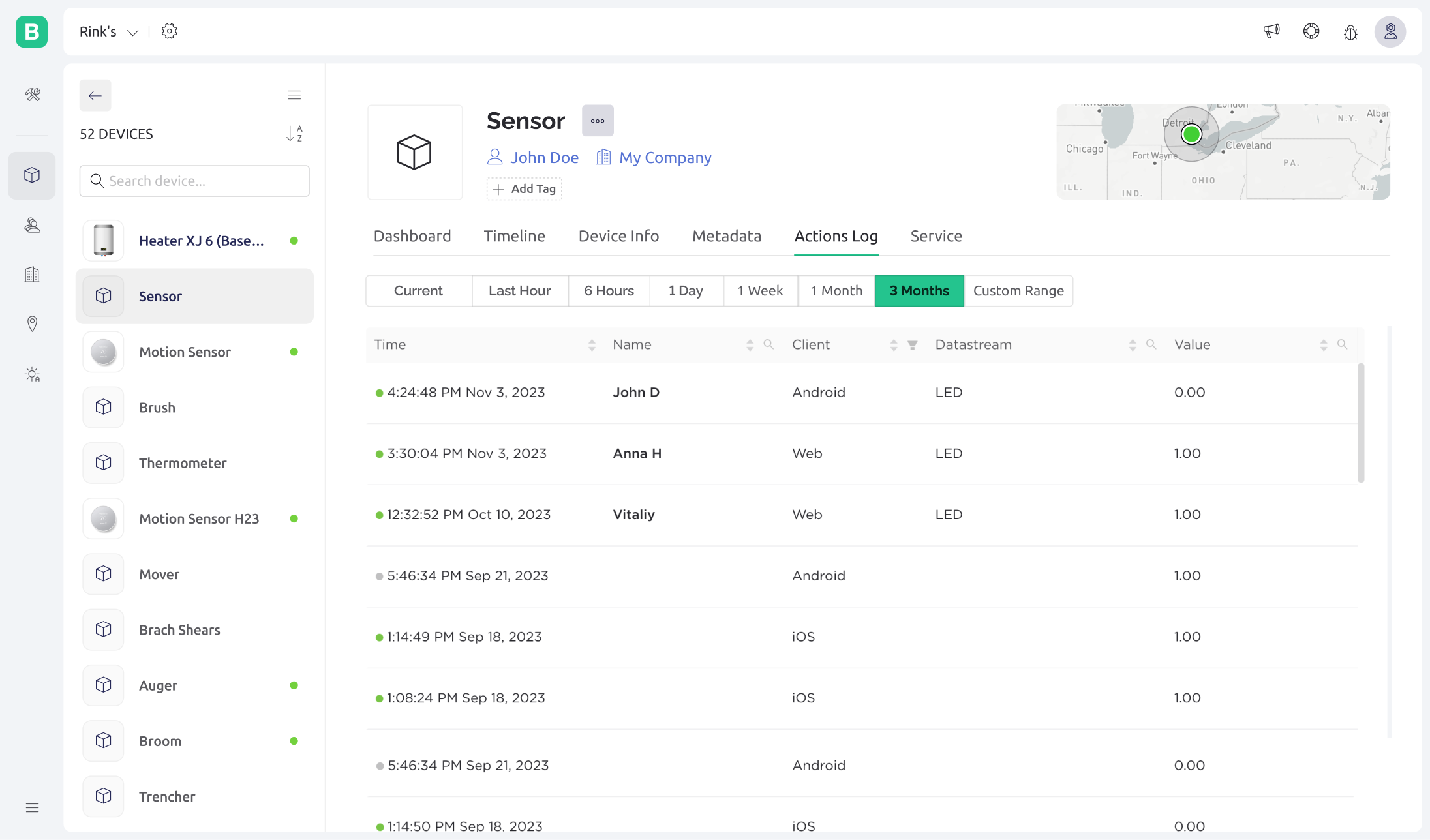The image size is (1430, 840).
Task: Sort devices with the A-Z sort icon
Action: point(294,134)
